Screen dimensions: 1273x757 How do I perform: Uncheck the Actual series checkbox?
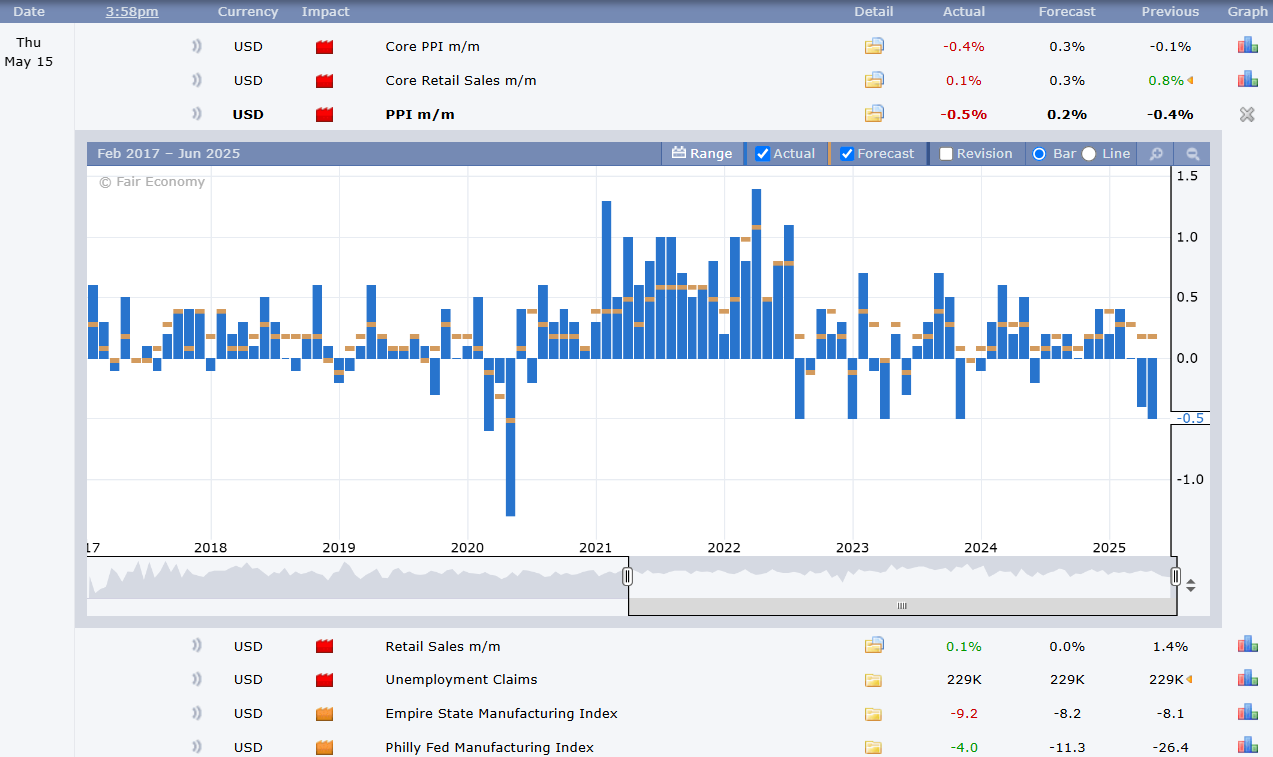763,154
